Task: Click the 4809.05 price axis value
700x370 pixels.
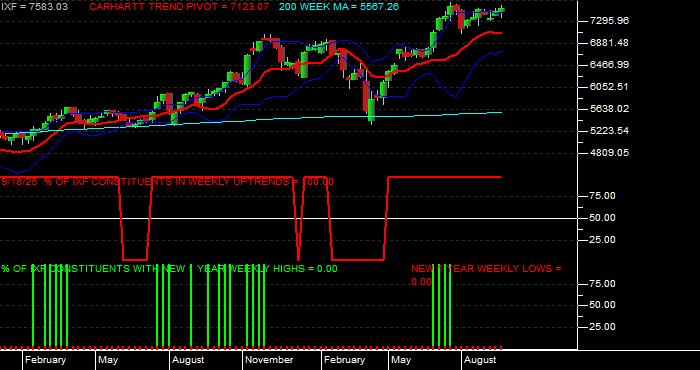Action: [609, 153]
